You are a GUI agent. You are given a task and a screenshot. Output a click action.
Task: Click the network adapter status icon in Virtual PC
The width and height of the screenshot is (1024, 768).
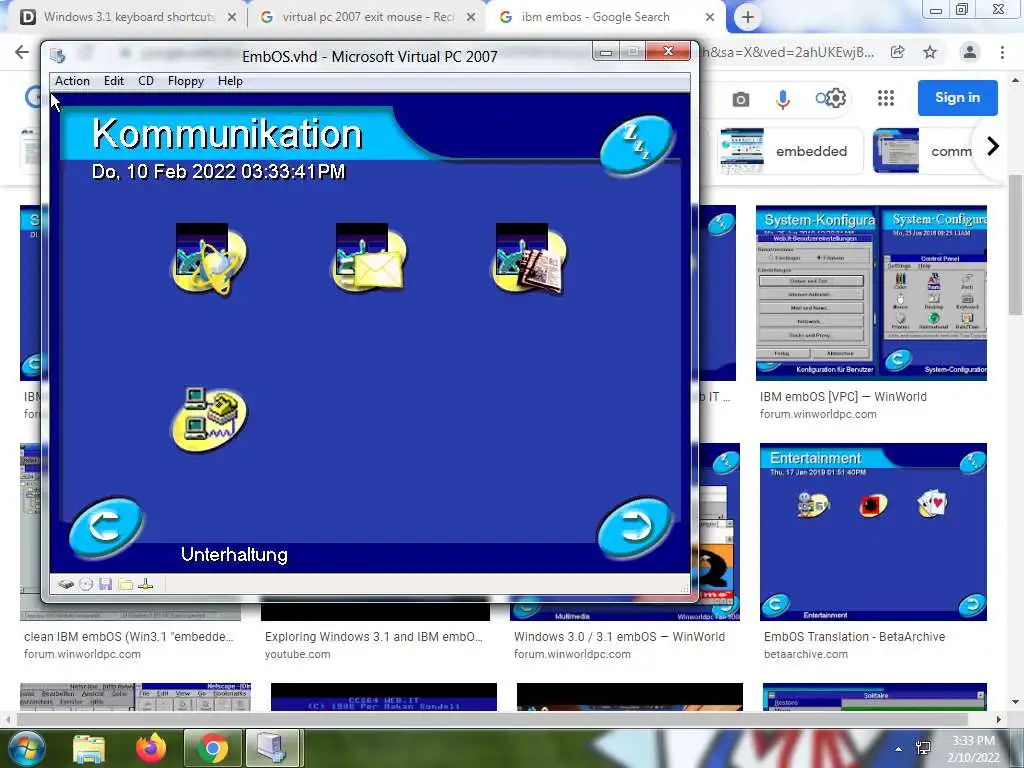click(x=146, y=584)
